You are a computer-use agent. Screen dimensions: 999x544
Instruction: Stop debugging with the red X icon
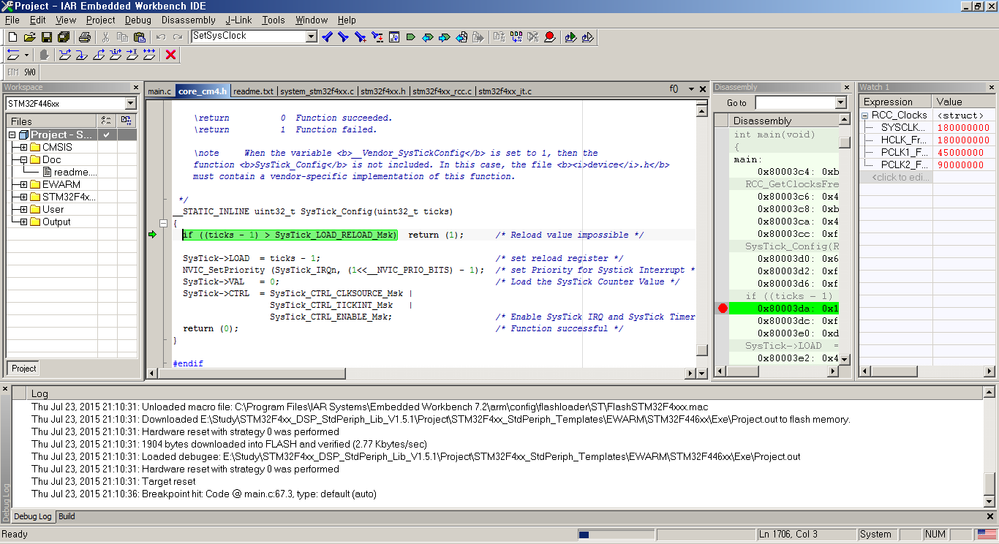(170, 55)
